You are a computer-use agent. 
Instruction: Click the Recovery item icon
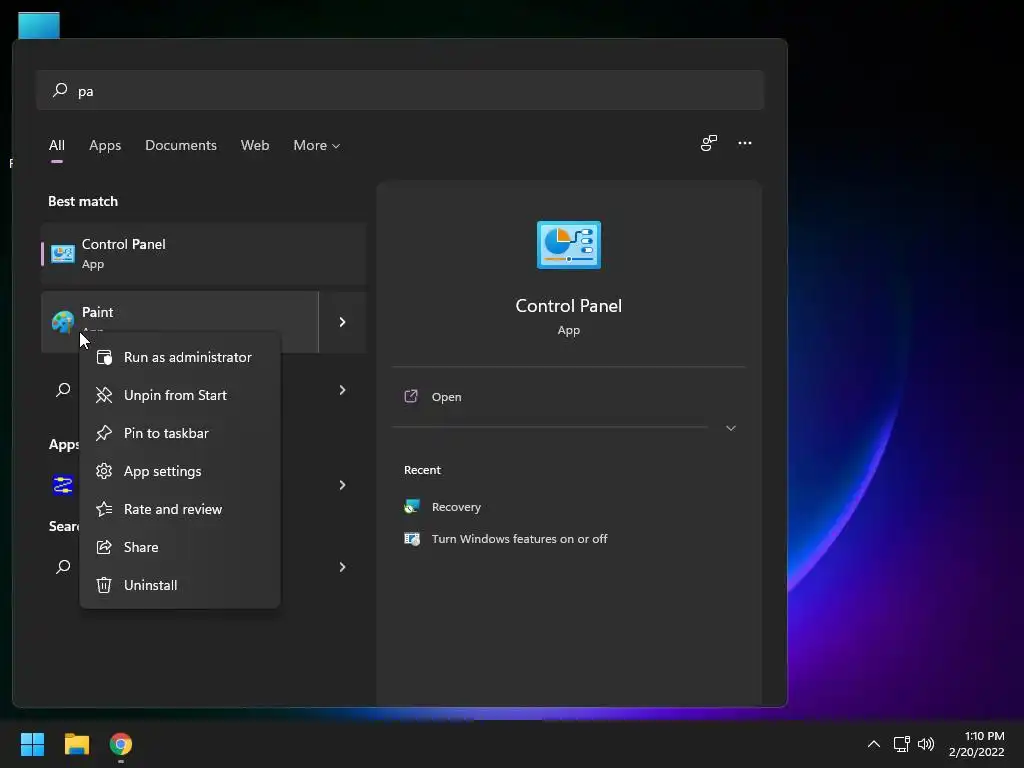pyautogui.click(x=412, y=507)
